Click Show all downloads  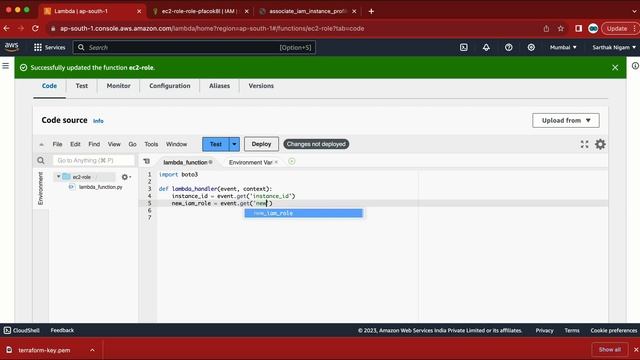[x=610, y=350]
